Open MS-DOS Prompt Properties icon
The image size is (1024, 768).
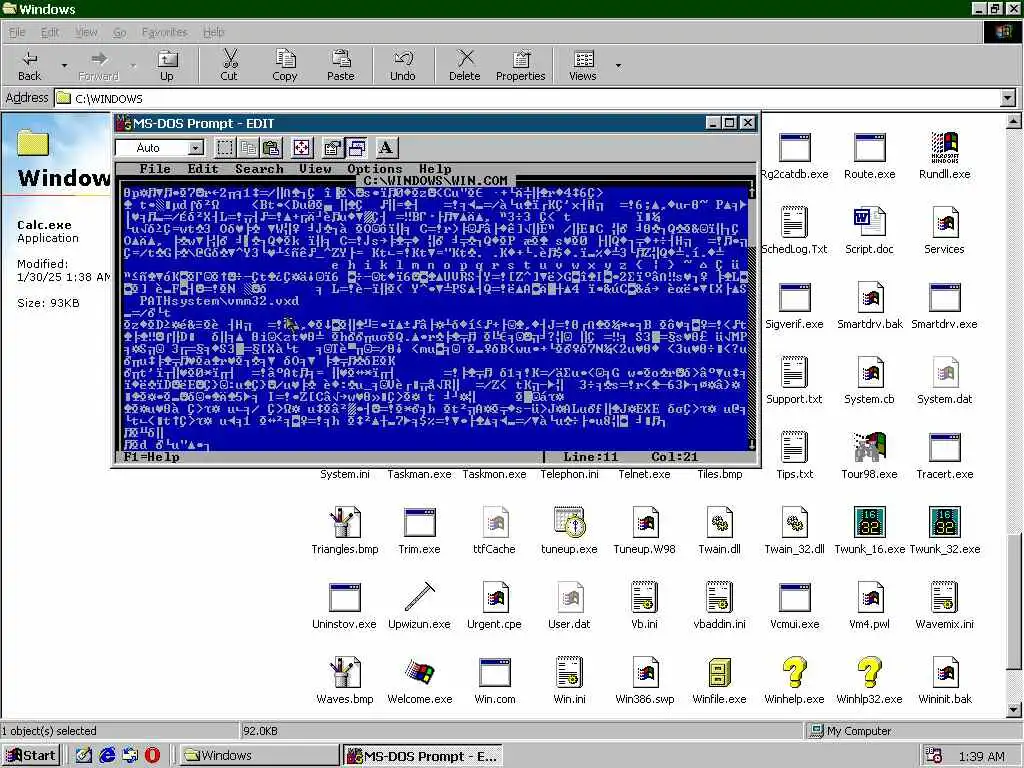pyautogui.click(x=332, y=148)
